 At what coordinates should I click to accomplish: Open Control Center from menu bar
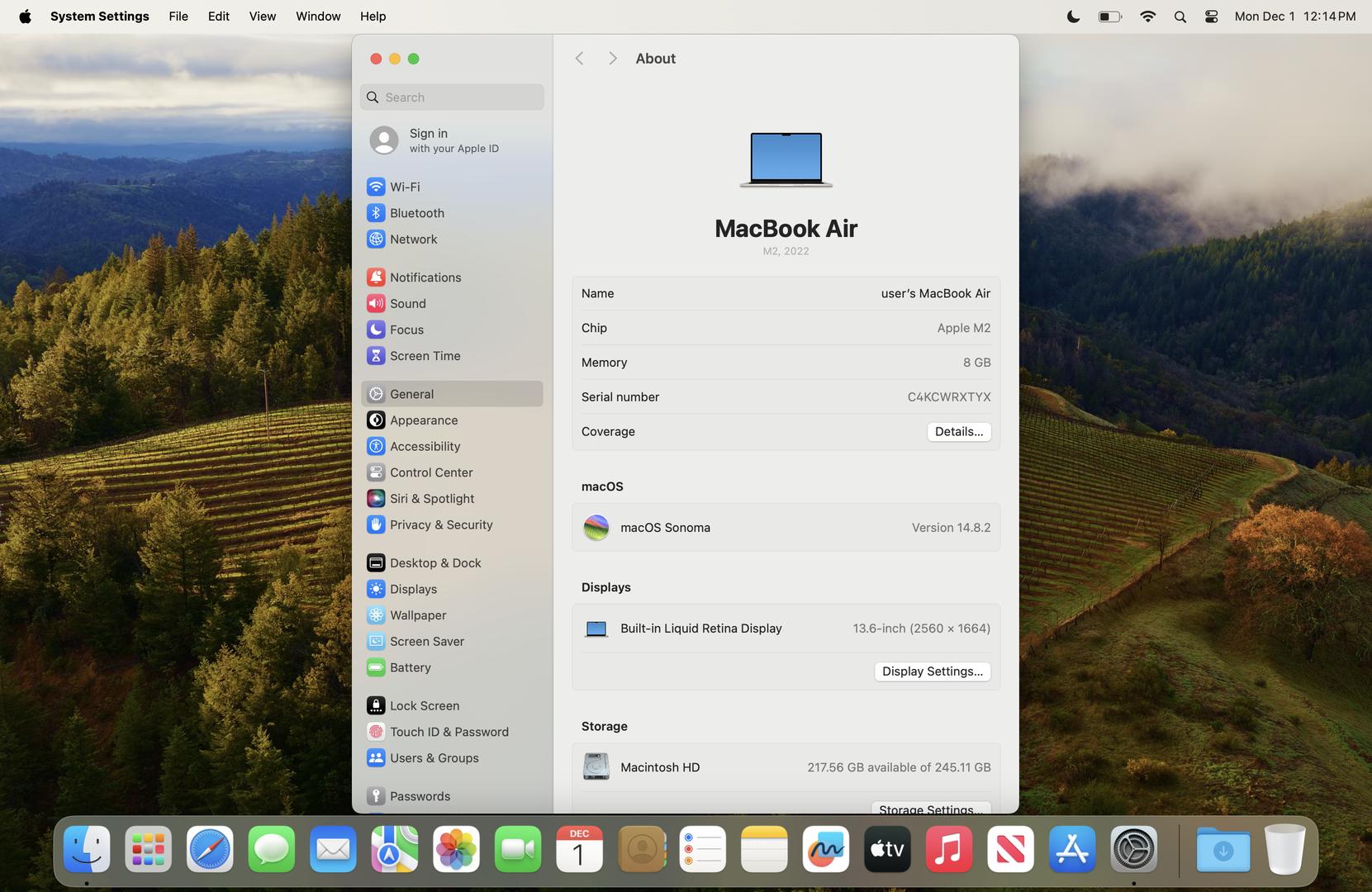(1211, 17)
